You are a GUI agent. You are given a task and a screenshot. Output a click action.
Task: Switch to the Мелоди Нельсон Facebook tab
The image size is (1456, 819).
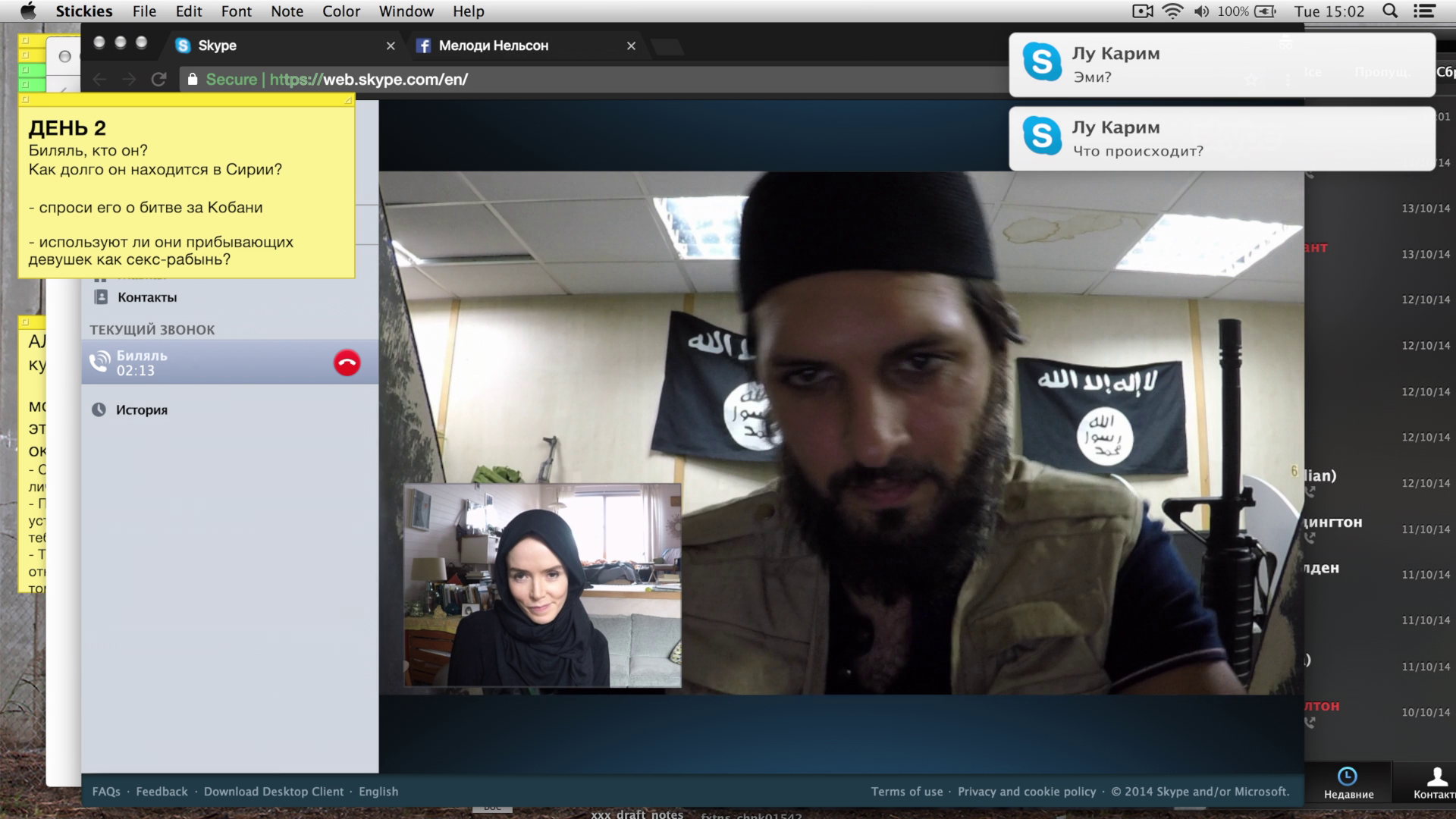(527, 45)
